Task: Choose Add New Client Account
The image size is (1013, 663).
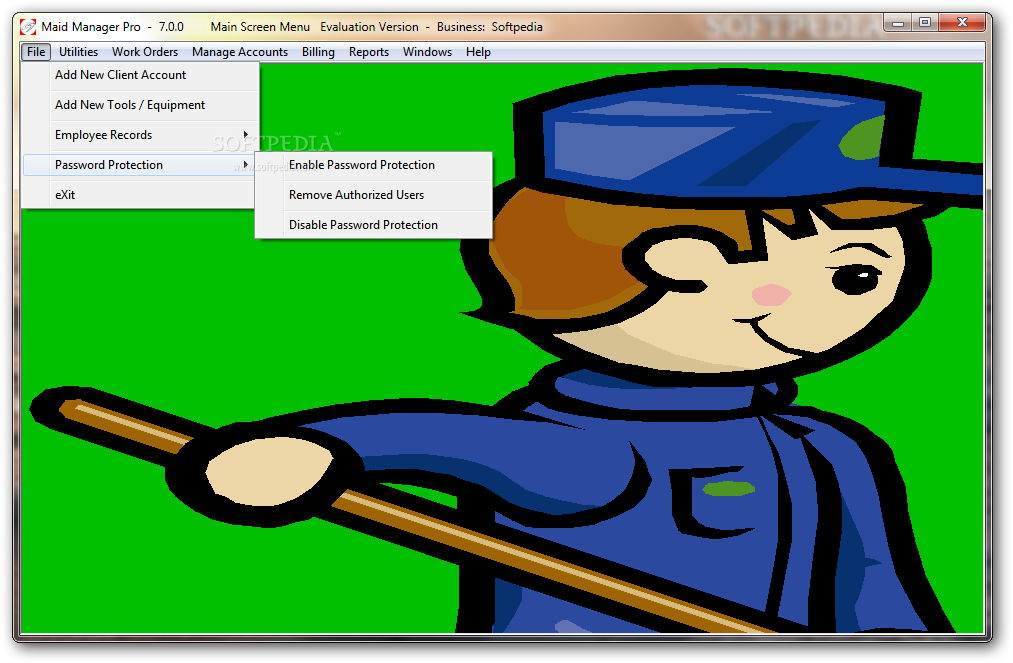Action: [x=140, y=75]
